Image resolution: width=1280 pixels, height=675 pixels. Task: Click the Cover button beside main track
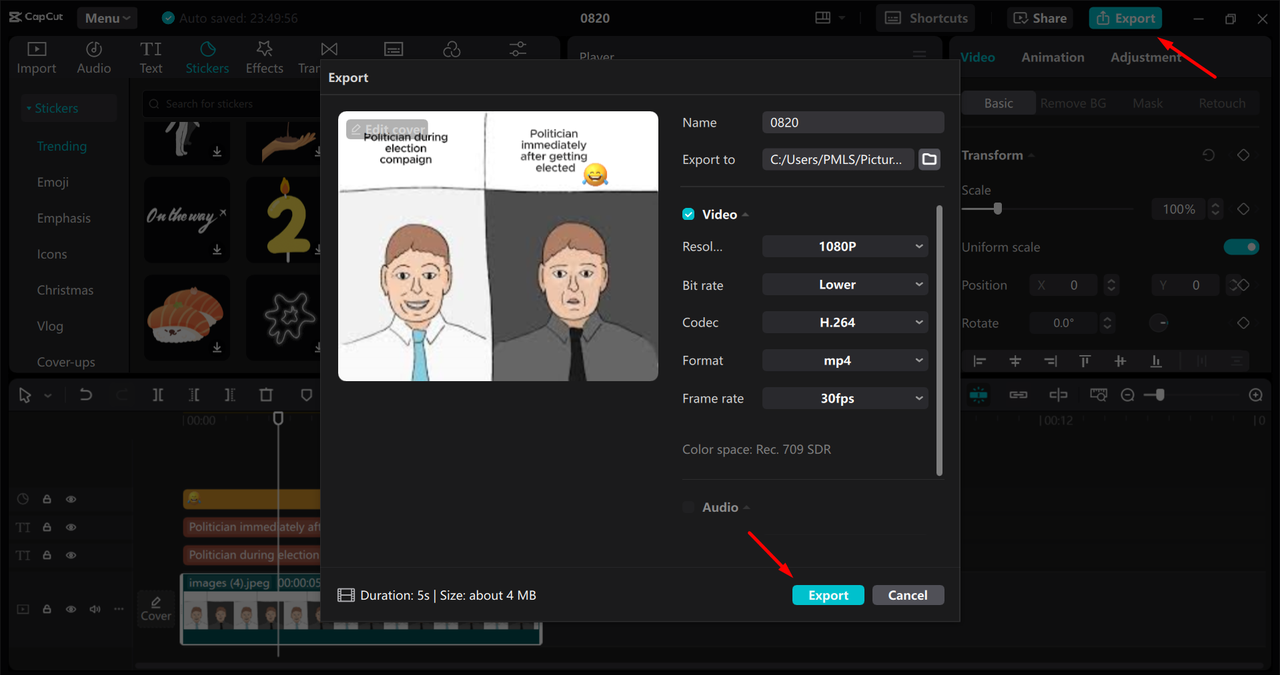click(x=156, y=608)
